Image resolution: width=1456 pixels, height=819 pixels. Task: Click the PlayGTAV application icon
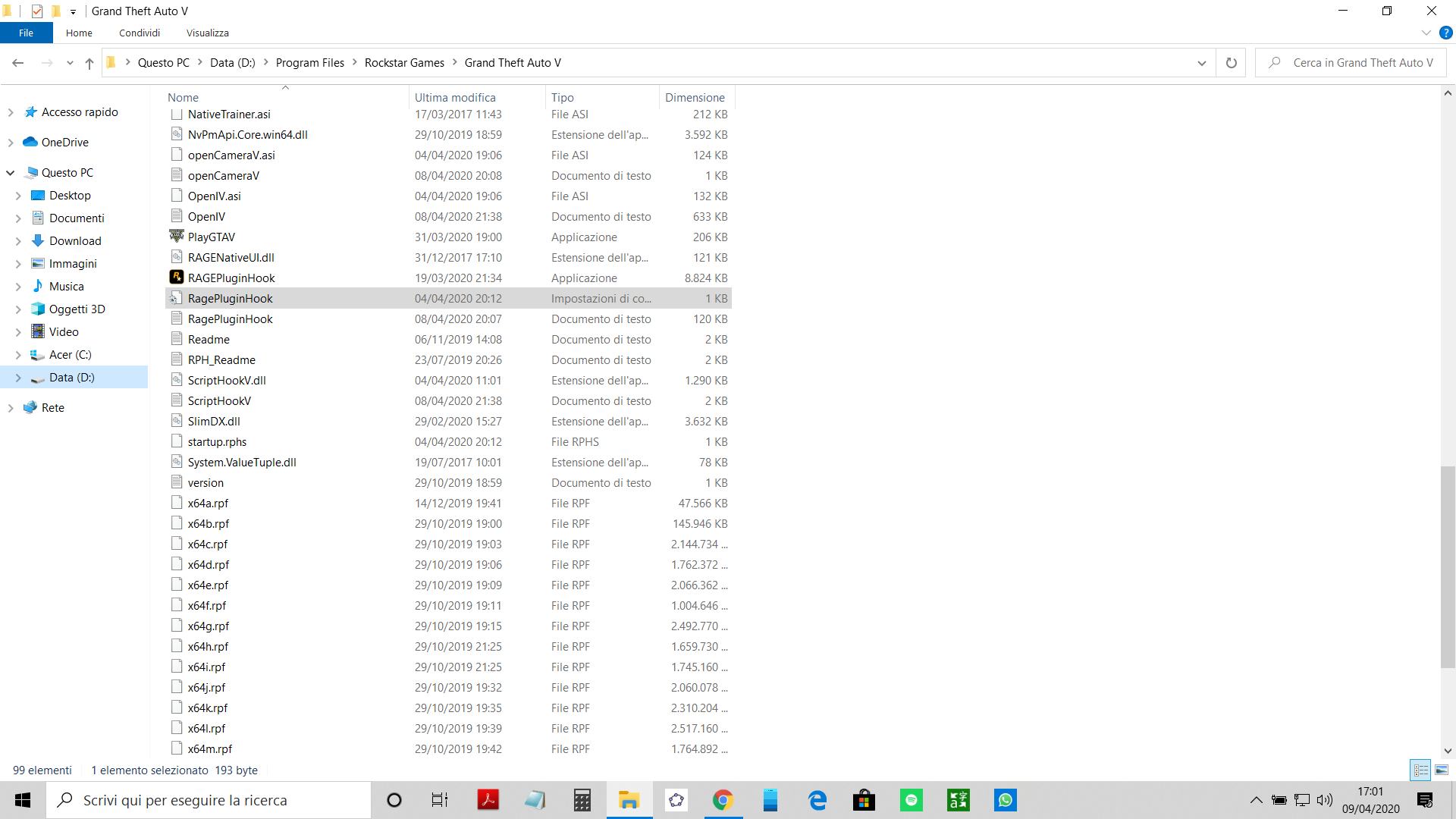177,237
